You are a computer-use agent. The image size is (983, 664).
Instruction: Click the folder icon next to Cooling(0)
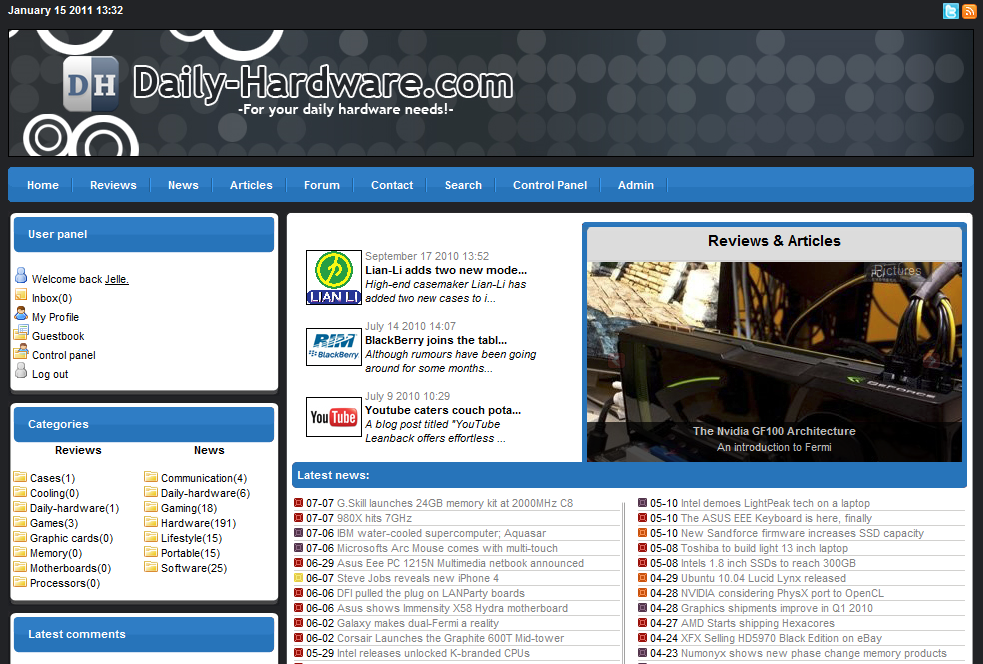[x=20, y=492]
